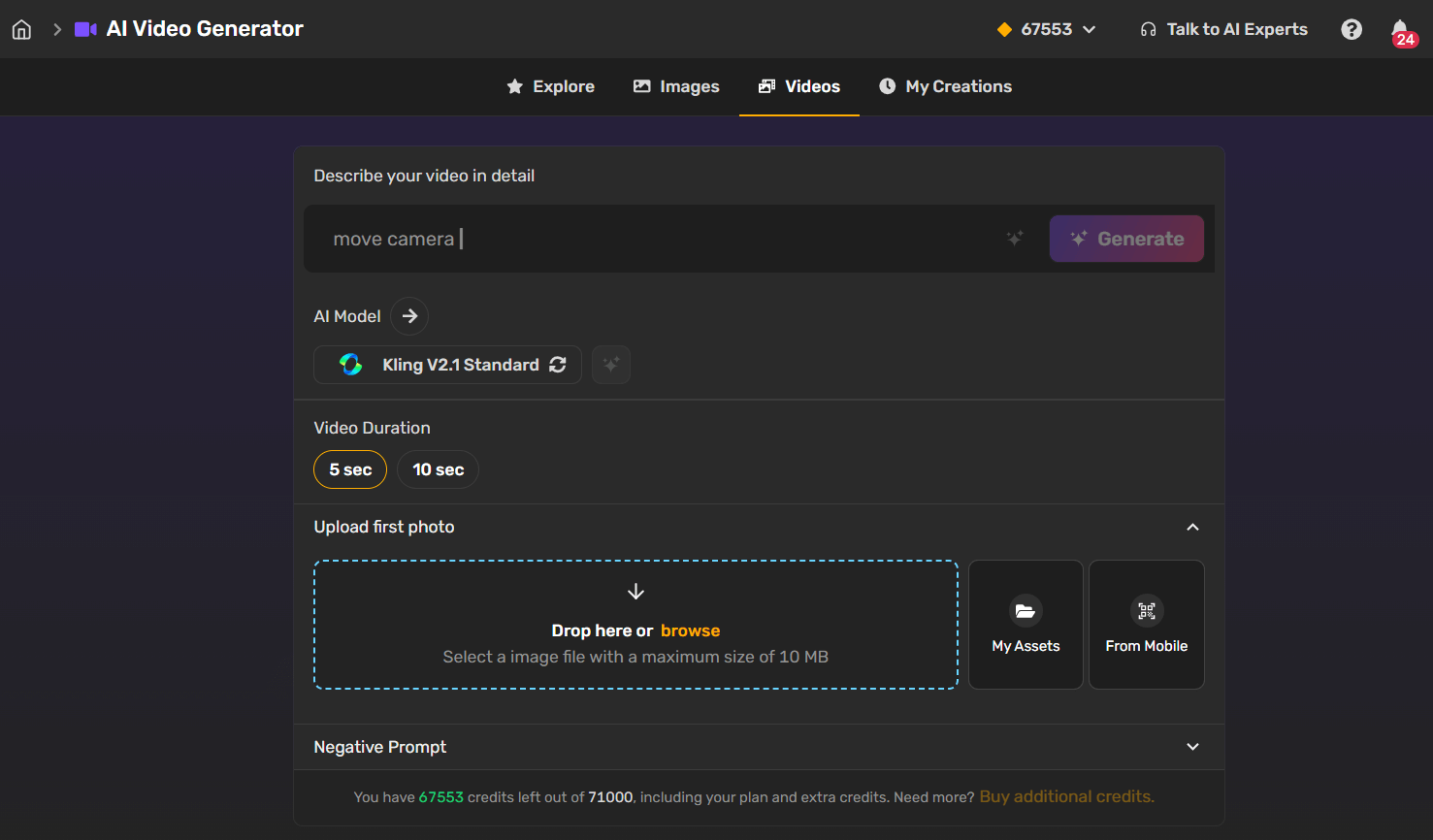
Task: Click the enhance prompt sparkle icon
Action: (1015, 239)
